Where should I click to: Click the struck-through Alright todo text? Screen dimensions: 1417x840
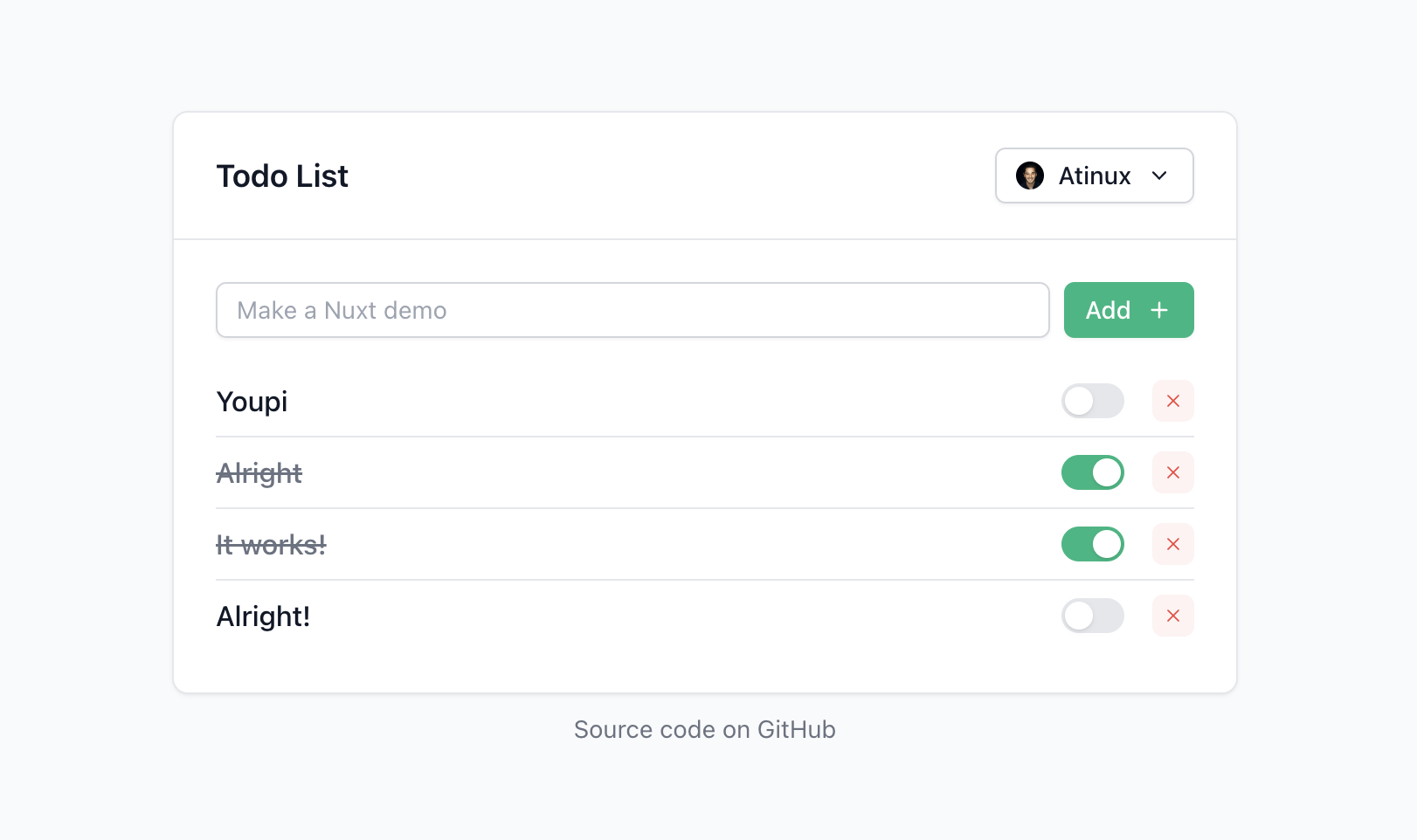click(259, 473)
